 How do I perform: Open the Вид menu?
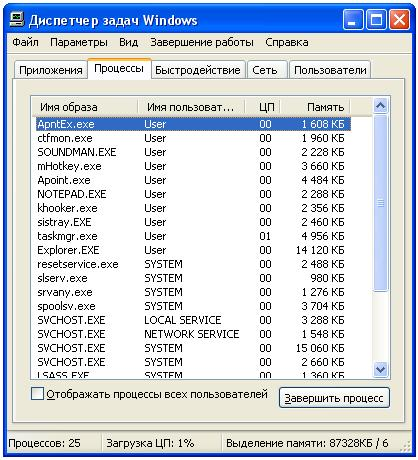128,42
